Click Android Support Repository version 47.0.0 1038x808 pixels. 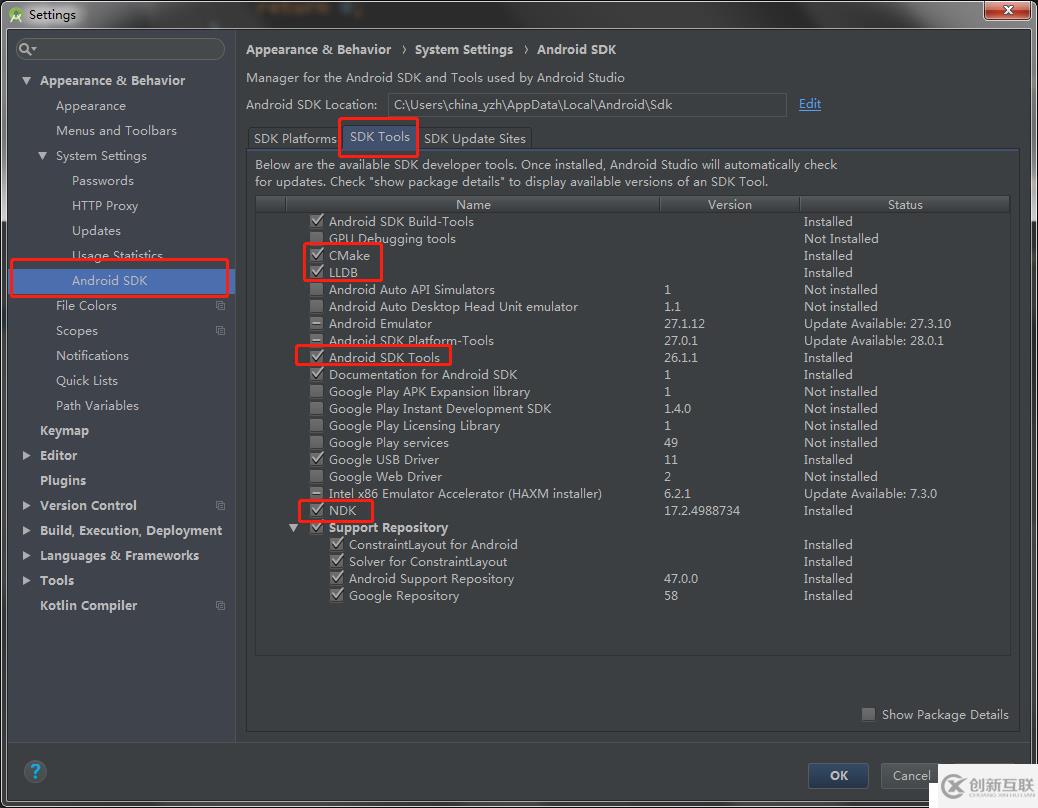coord(681,578)
